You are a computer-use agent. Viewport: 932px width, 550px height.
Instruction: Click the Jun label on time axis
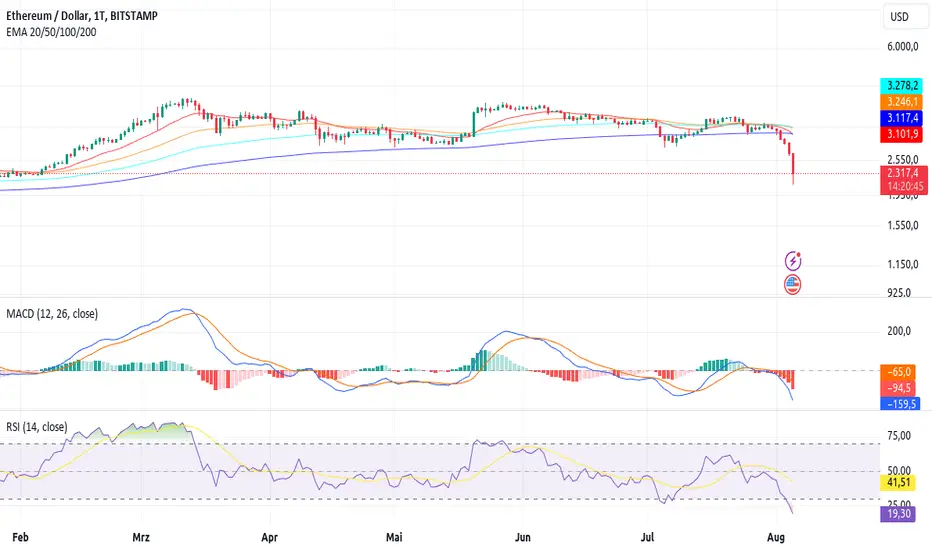(x=522, y=537)
